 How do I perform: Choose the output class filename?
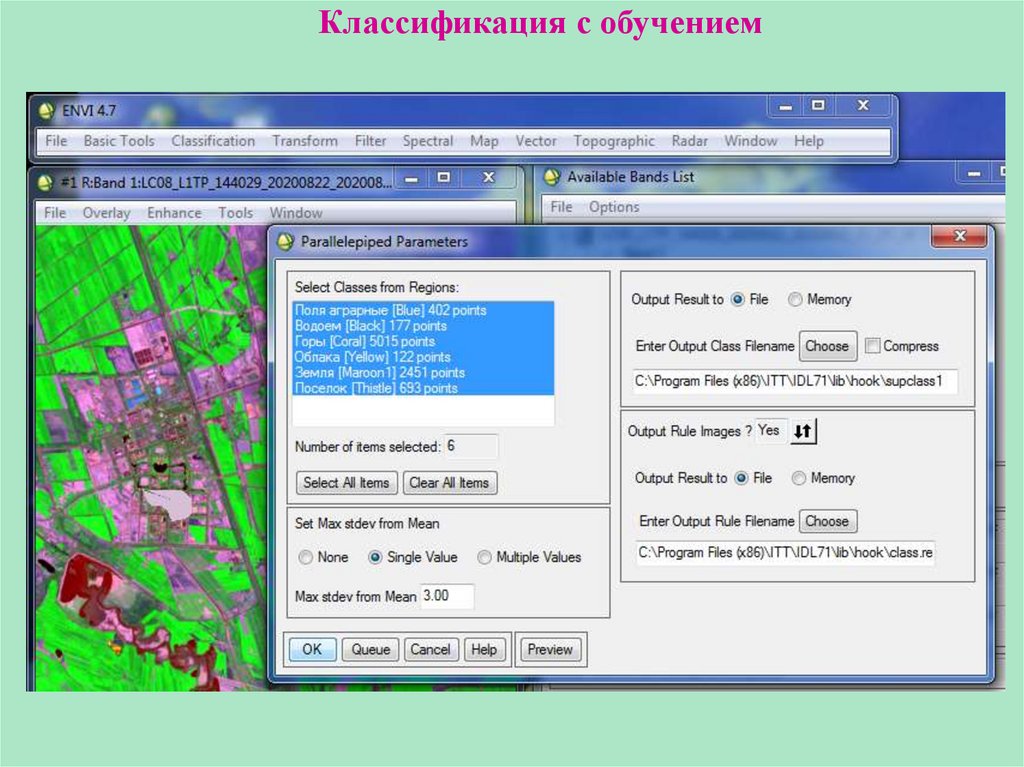coord(827,346)
